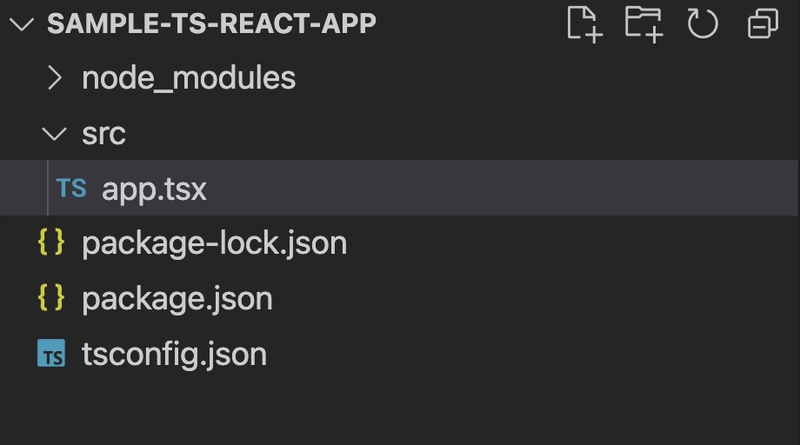
Task: Collapse the SAMPLE-TS-REACT-APP root chevron
Action: 21,24
